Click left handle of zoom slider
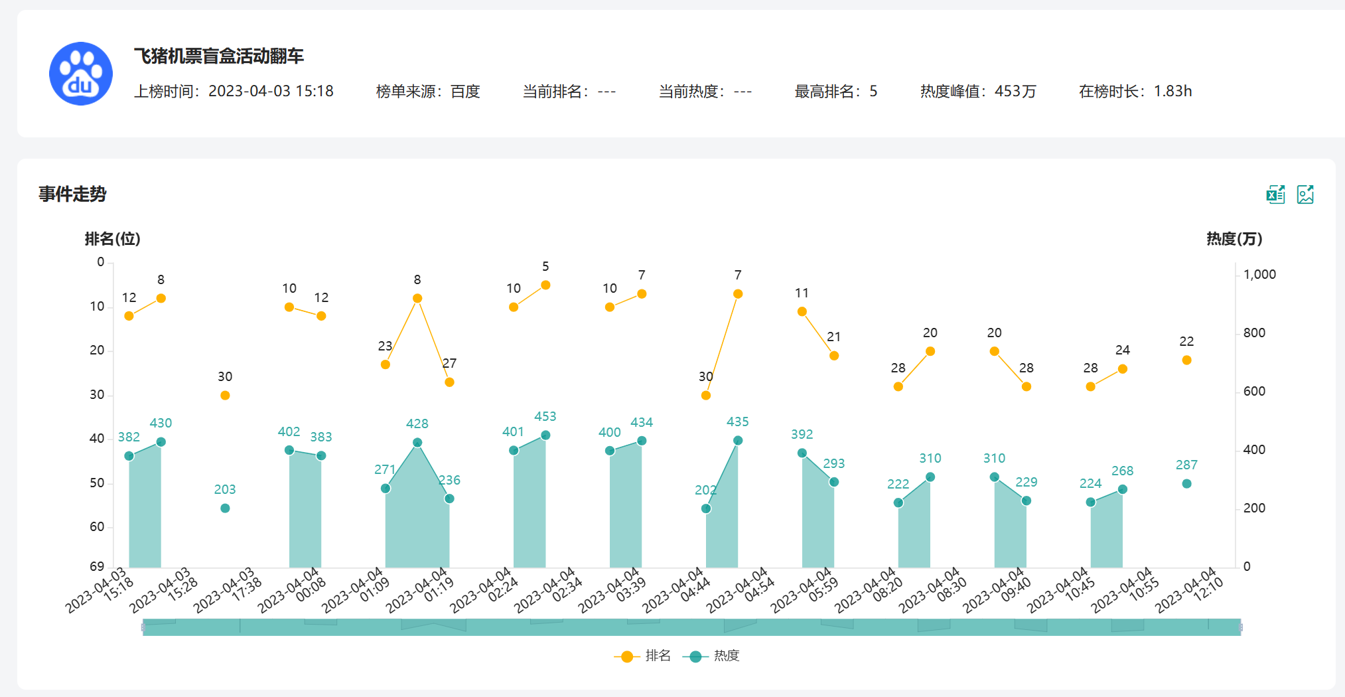The image size is (1345, 697). (144, 627)
